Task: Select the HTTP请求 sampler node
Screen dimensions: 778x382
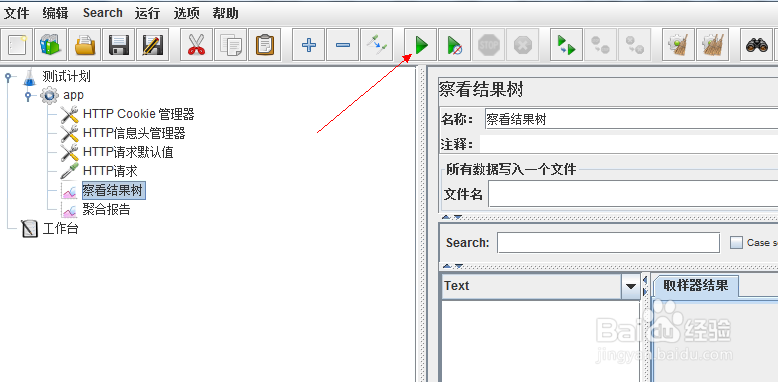Action: pos(110,171)
